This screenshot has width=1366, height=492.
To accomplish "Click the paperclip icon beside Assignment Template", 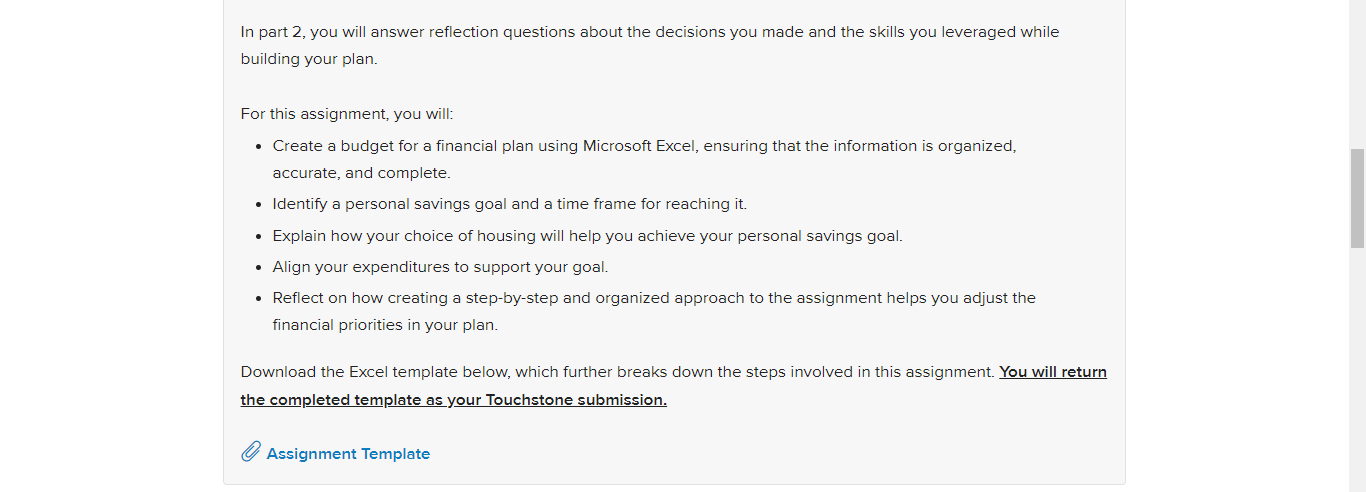I will (251, 453).
